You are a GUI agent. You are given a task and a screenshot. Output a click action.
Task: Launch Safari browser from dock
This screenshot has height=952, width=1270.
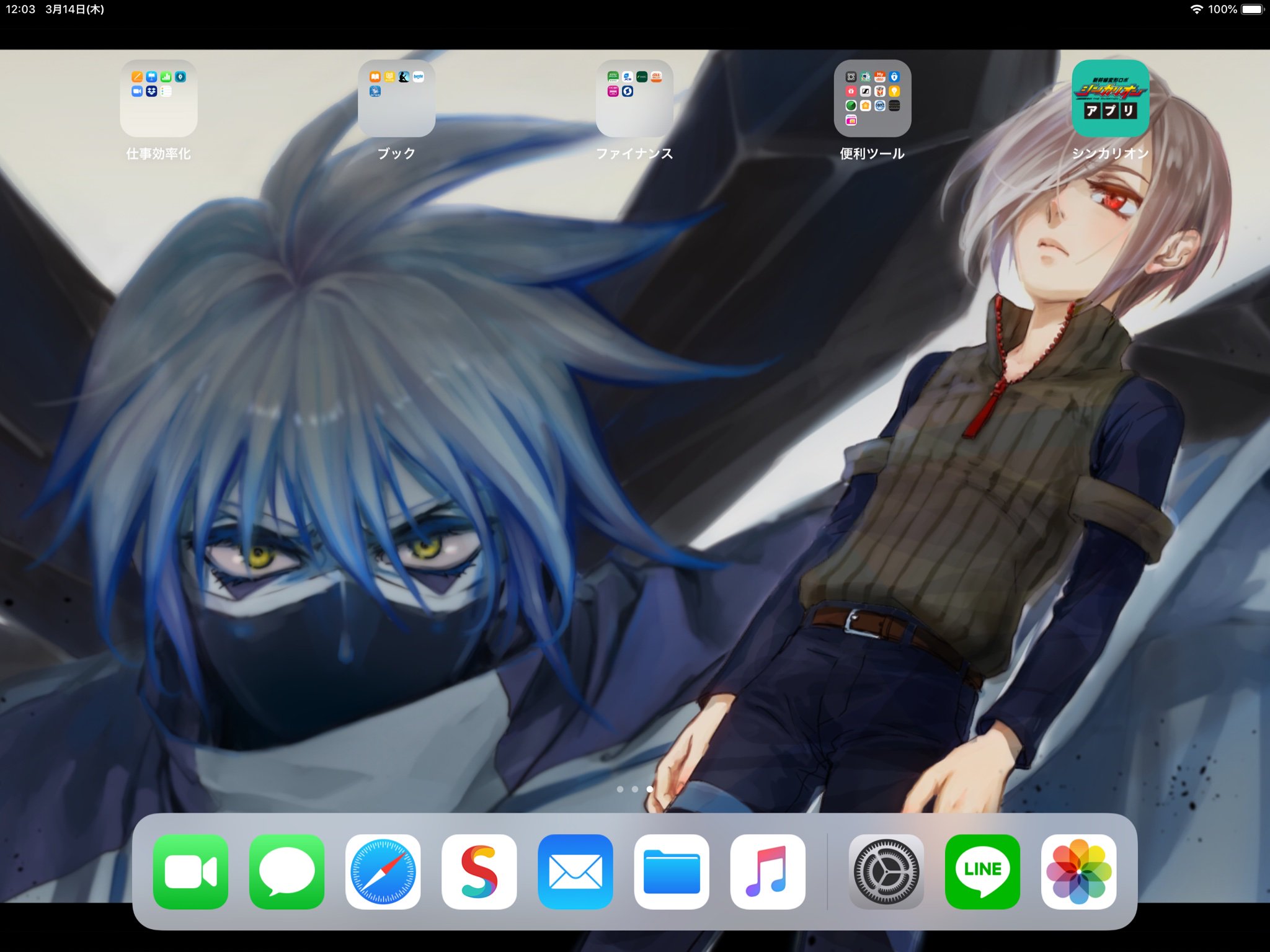[x=383, y=871]
